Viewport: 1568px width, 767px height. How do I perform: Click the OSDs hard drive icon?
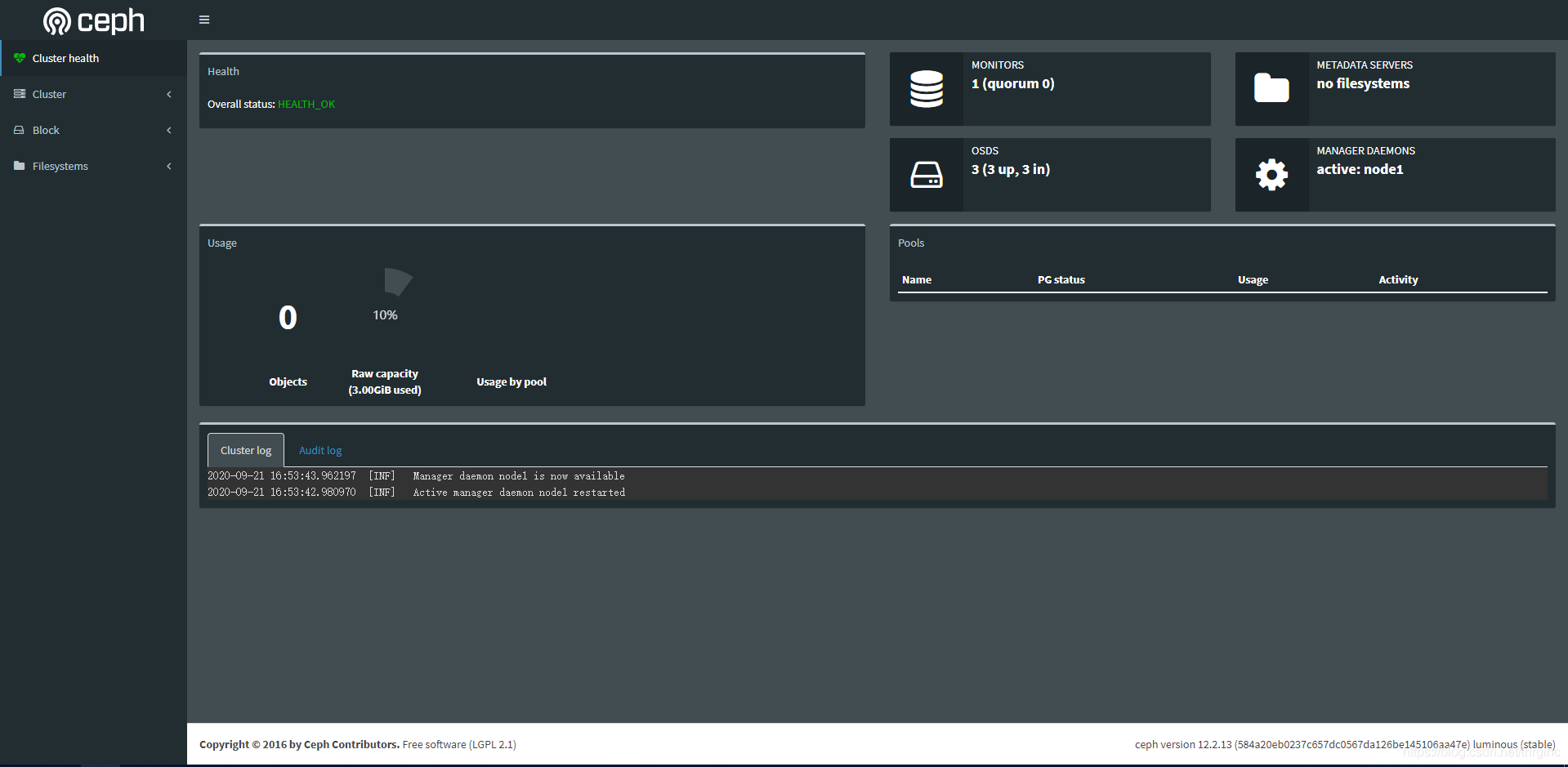(x=926, y=175)
